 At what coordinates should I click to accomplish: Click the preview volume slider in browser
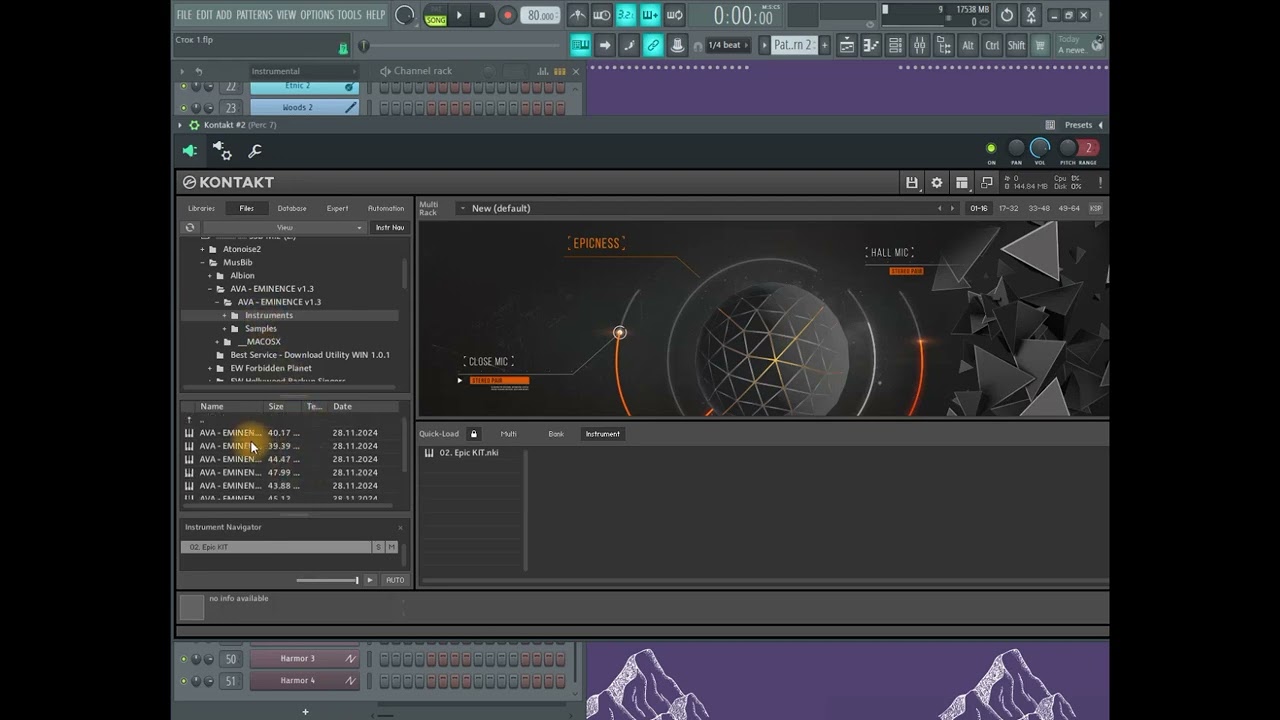tap(328, 580)
